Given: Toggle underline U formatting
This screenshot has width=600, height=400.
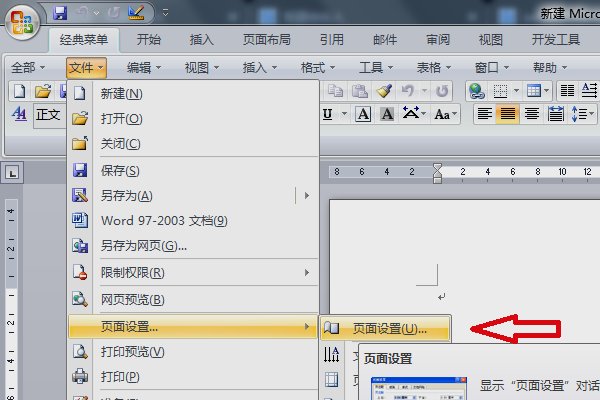Looking at the screenshot, I should point(328,114).
